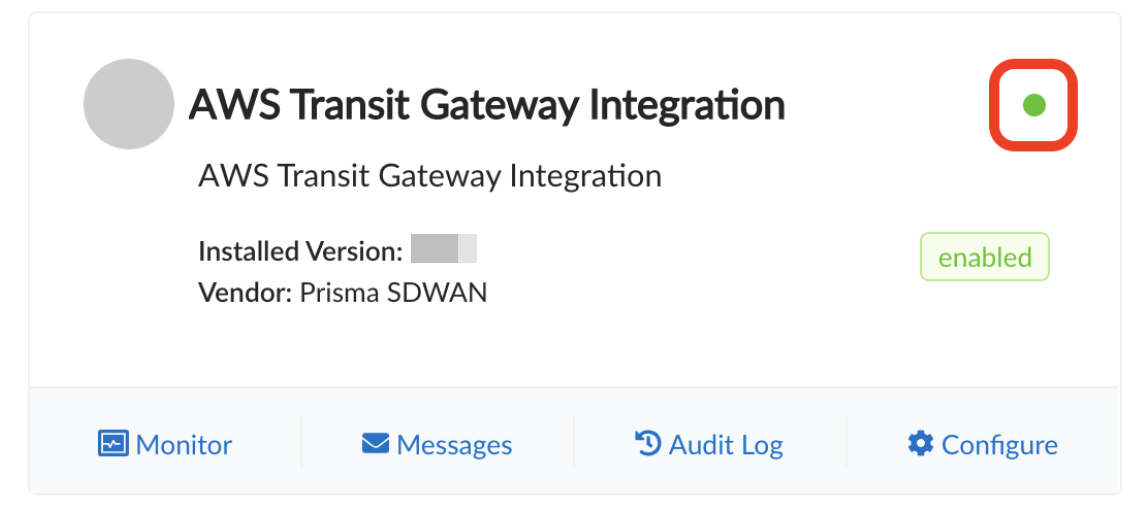Screen dimensions: 1137x514
Task: Click the Installed Version label
Action: [x=300, y=250]
